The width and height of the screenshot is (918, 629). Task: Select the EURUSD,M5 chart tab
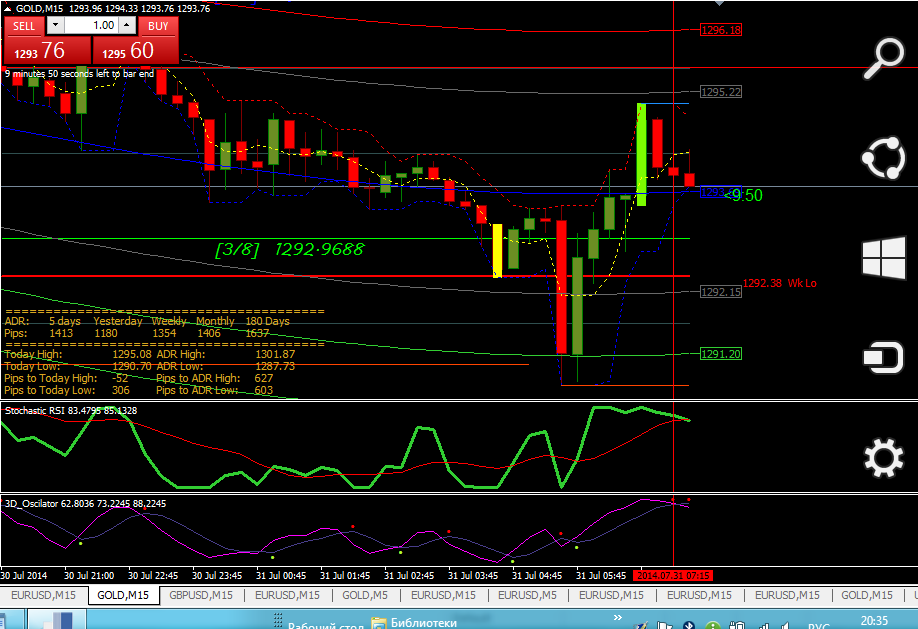tap(527, 595)
